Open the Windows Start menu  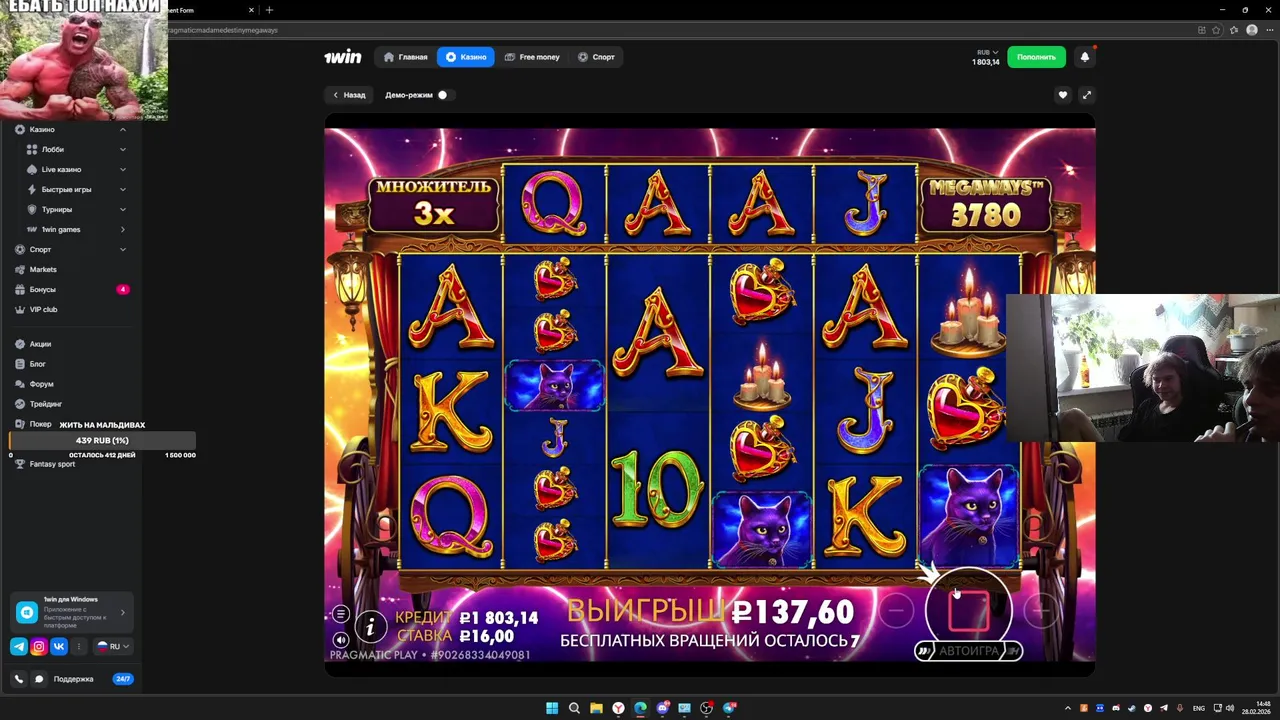551,708
